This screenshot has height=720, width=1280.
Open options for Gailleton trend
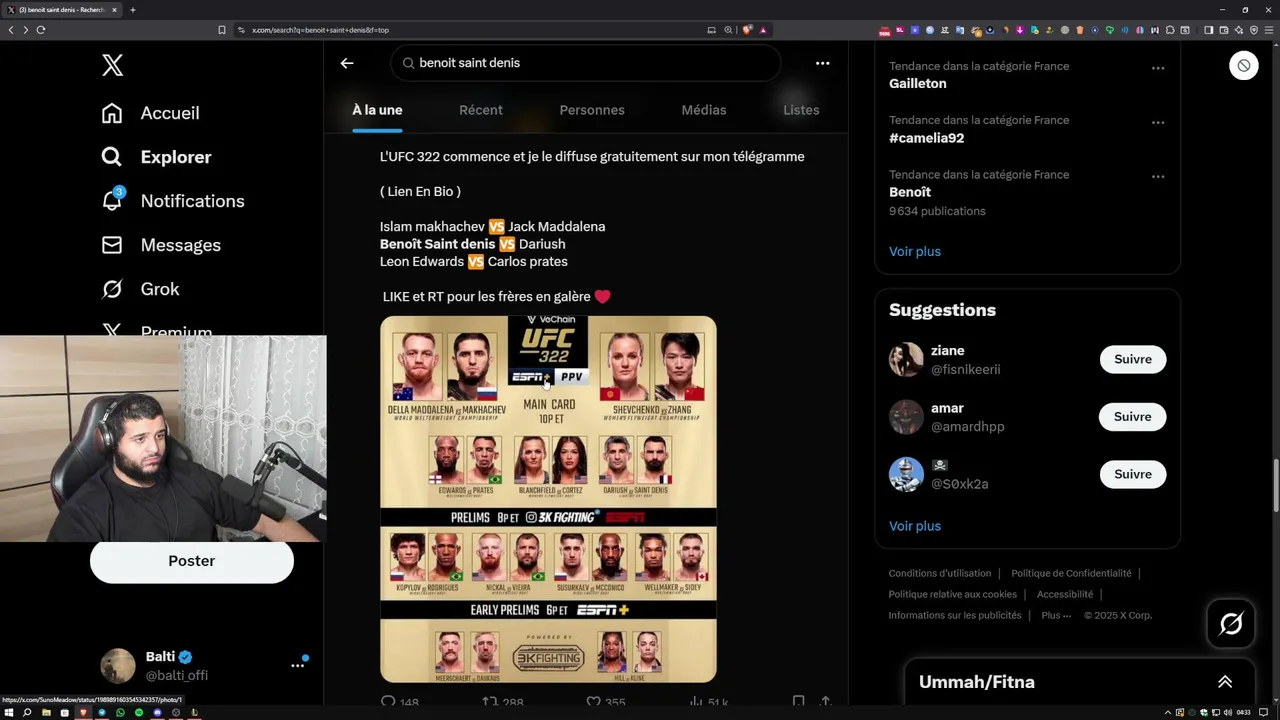pyautogui.click(x=1158, y=68)
